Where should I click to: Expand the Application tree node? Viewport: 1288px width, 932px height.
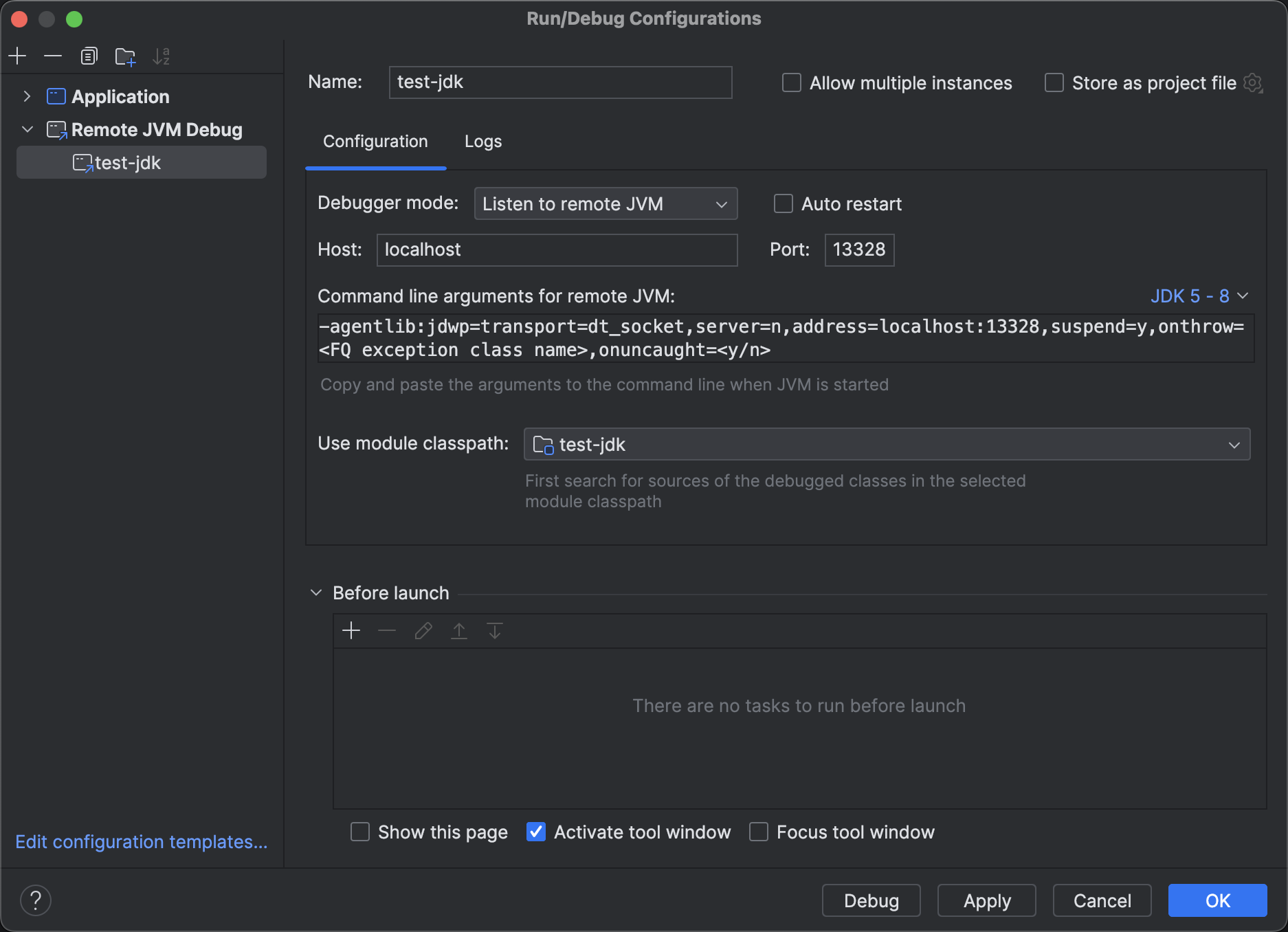tap(27, 97)
